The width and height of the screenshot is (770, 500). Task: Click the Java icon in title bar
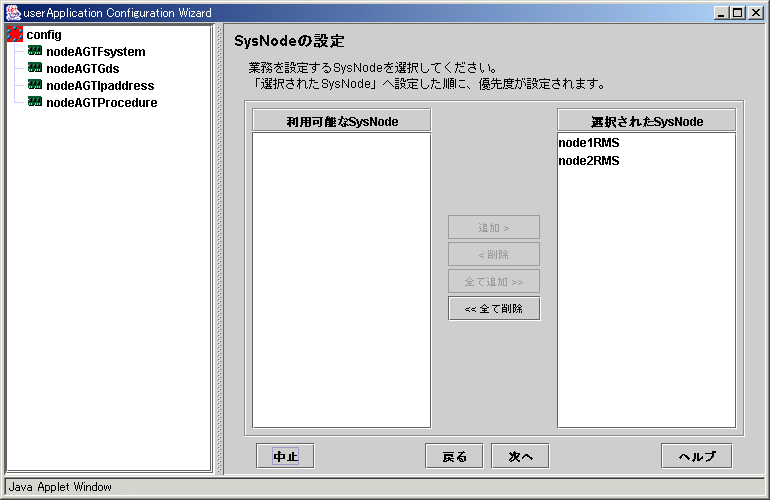pyautogui.click(x=11, y=12)
